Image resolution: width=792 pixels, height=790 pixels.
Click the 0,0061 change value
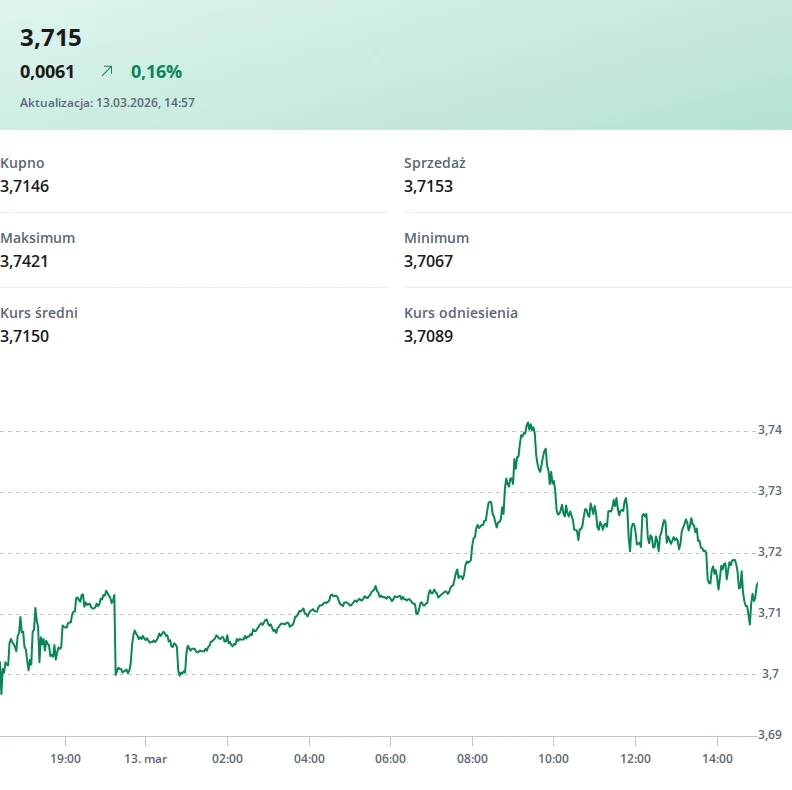click(x=47, y=71)
